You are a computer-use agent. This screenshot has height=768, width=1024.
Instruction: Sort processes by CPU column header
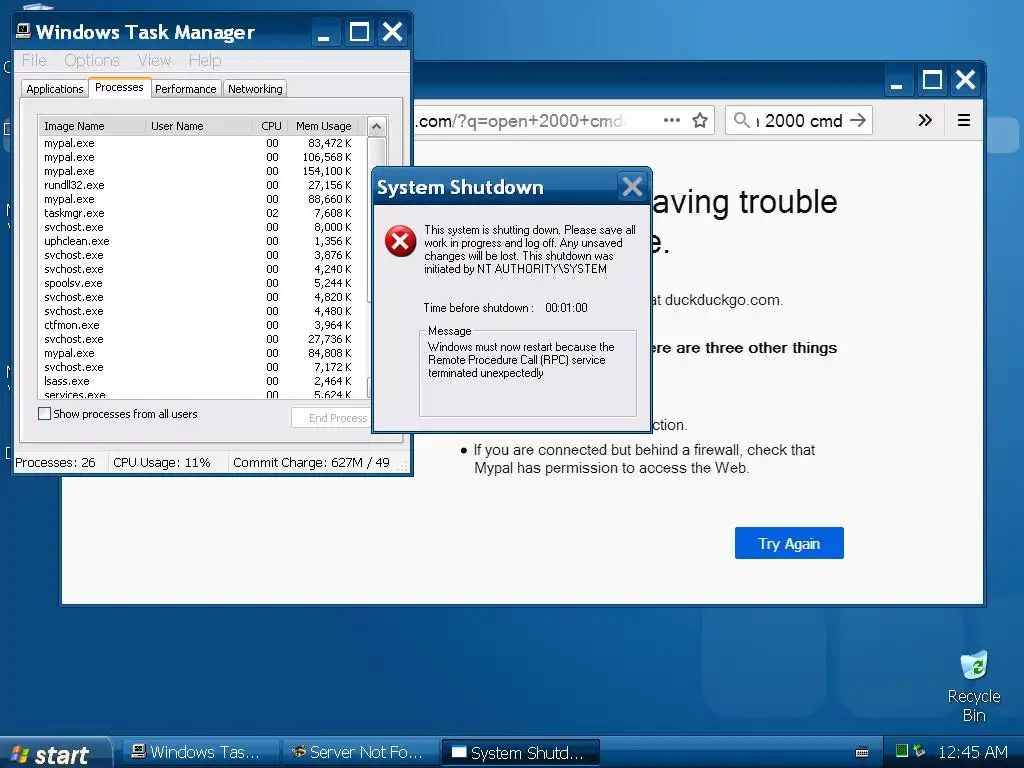point(270,126)
